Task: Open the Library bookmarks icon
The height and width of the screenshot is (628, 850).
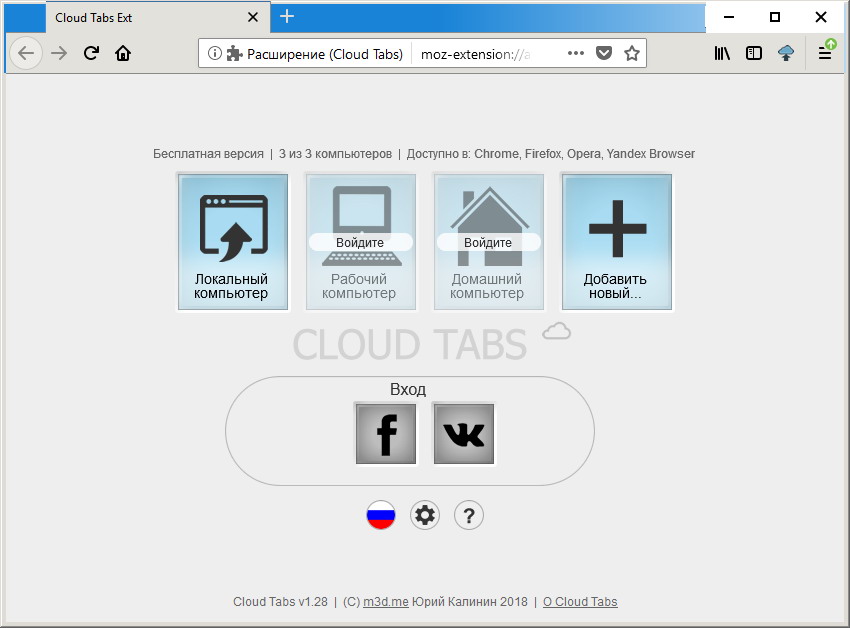Action: pyautogui.click(x=722, y=53)
